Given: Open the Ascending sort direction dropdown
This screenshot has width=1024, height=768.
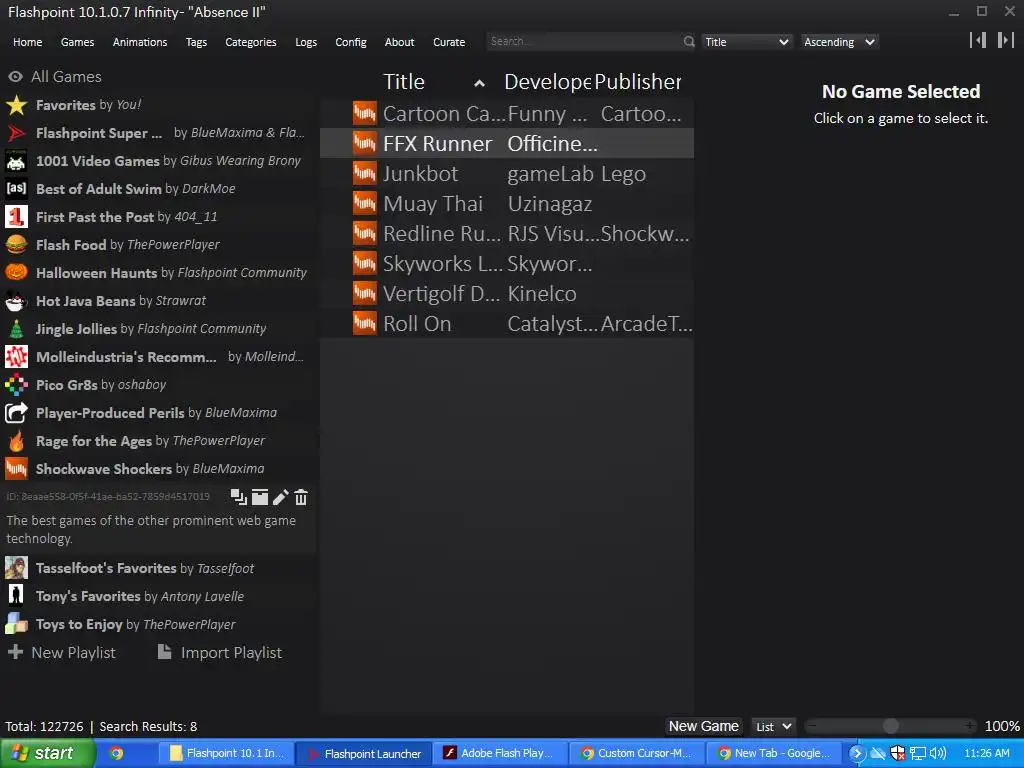Looking at the screenshot, I should click(x=839, y=42).
